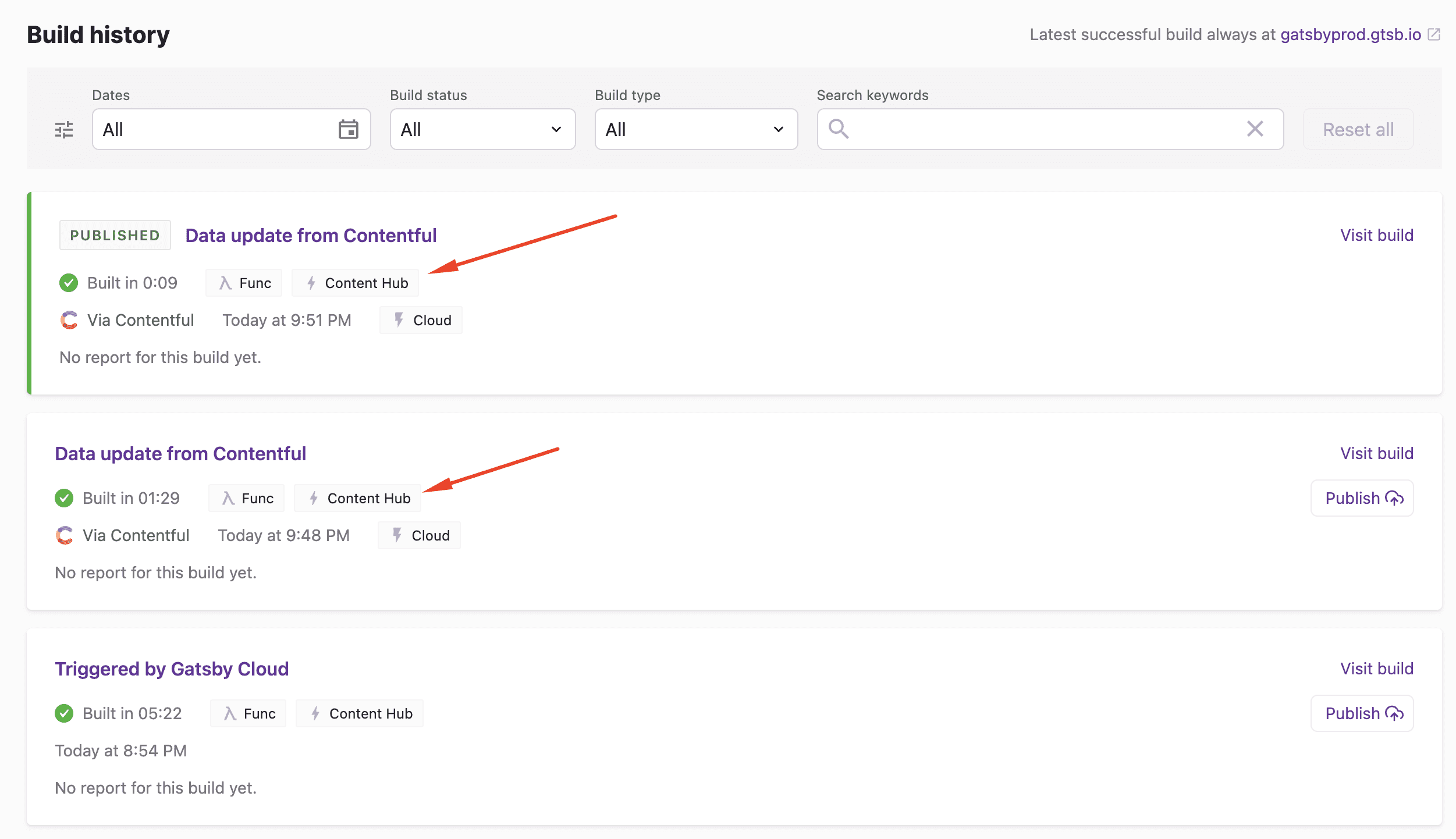Screen dimensions: 1456x839
Task: Click Contentful logo on published build
Action: point(69,320)
